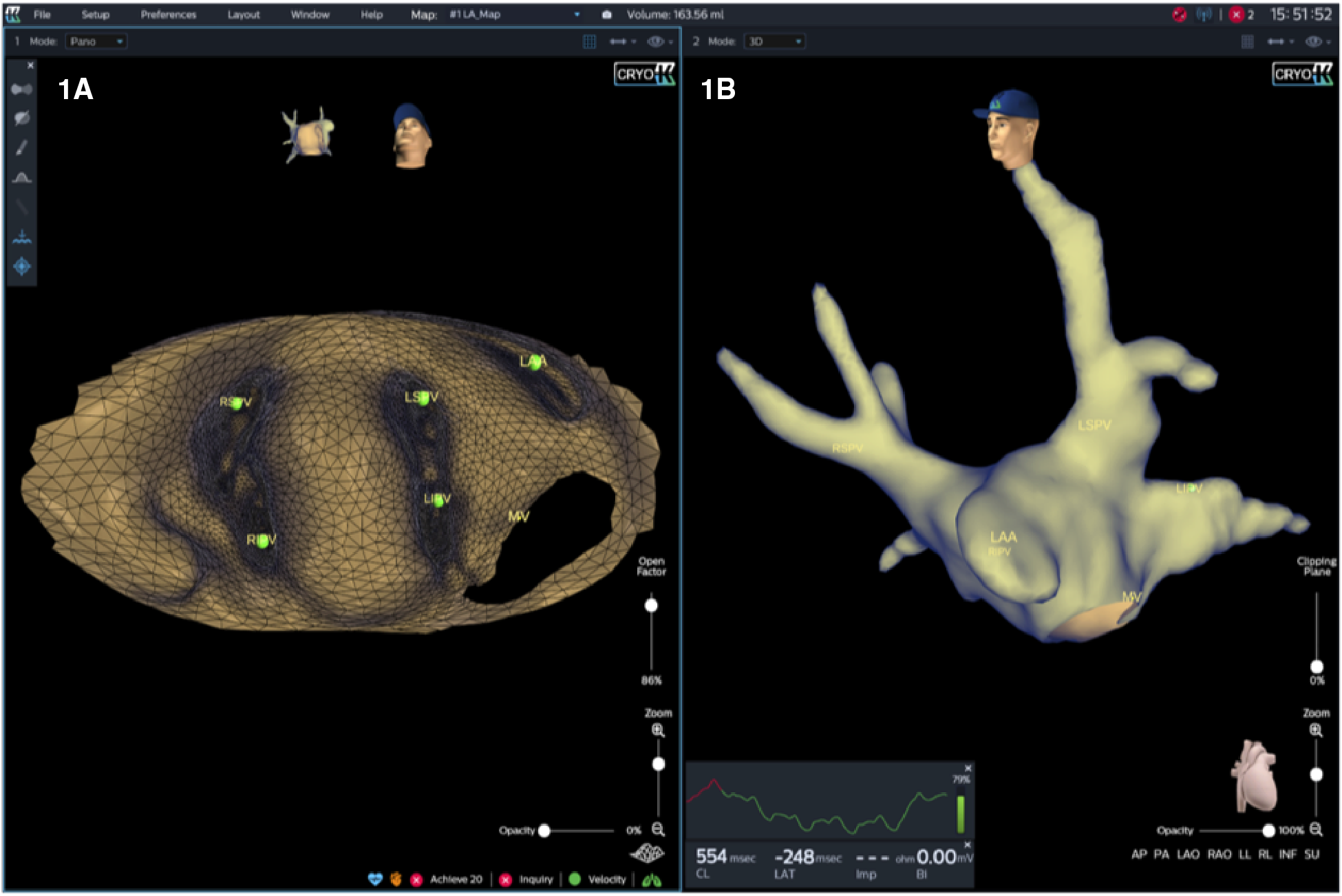Open the Preferences menu
This screenshot has height=896, width=1342.
[168, 14]
